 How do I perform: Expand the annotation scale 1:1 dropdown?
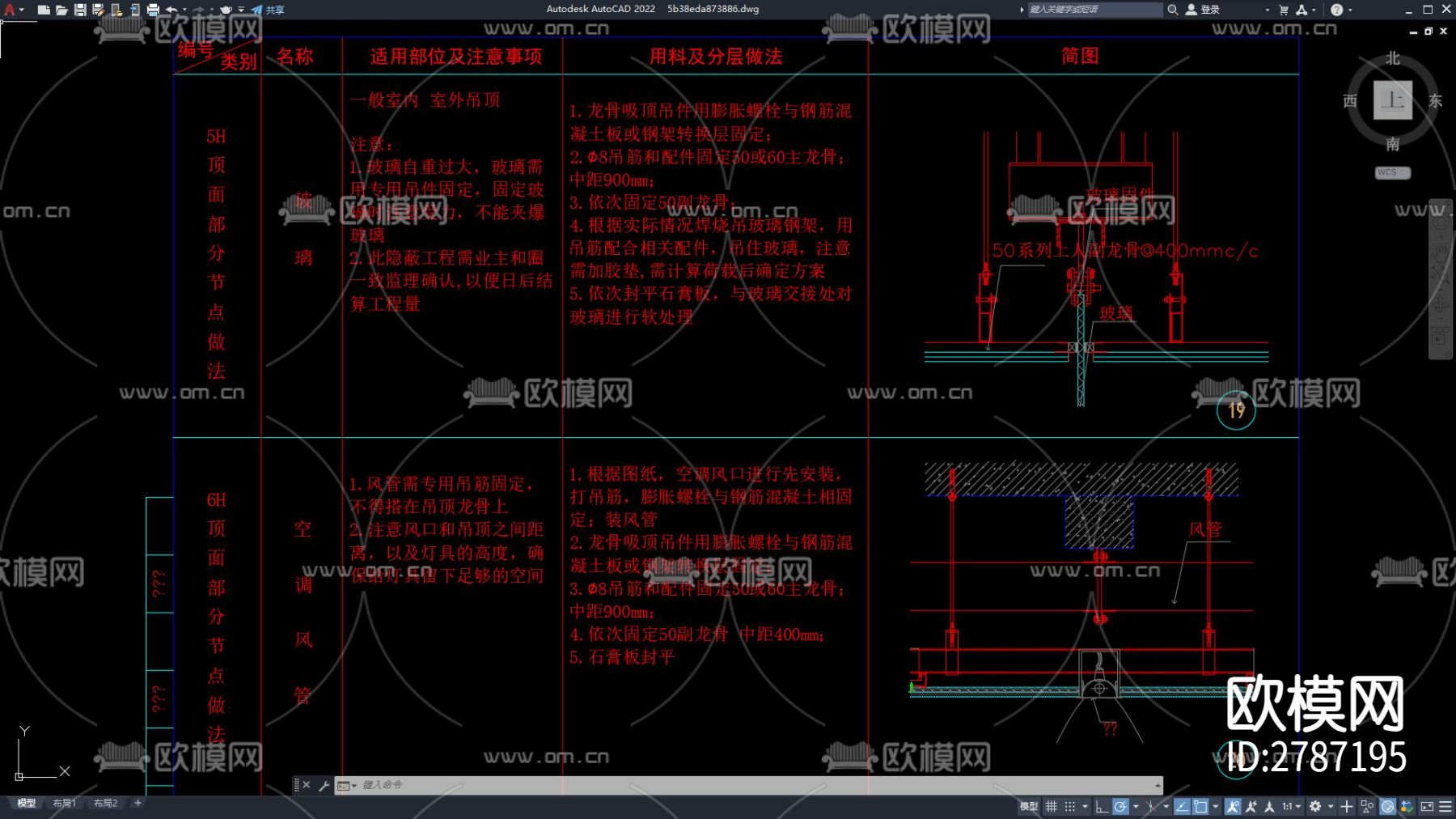pos(1298,806)
